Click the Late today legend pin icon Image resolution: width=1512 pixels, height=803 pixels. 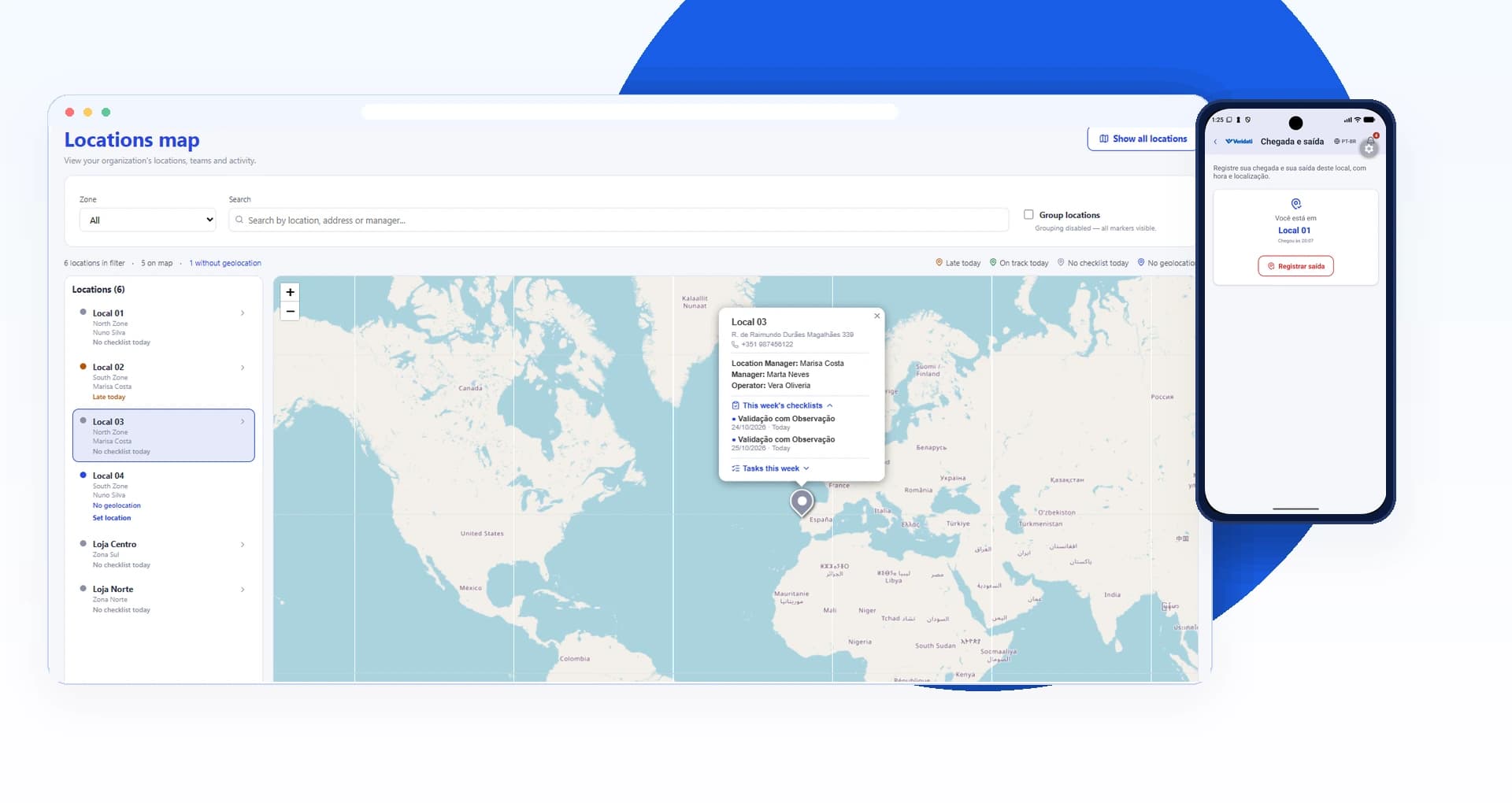939,262
